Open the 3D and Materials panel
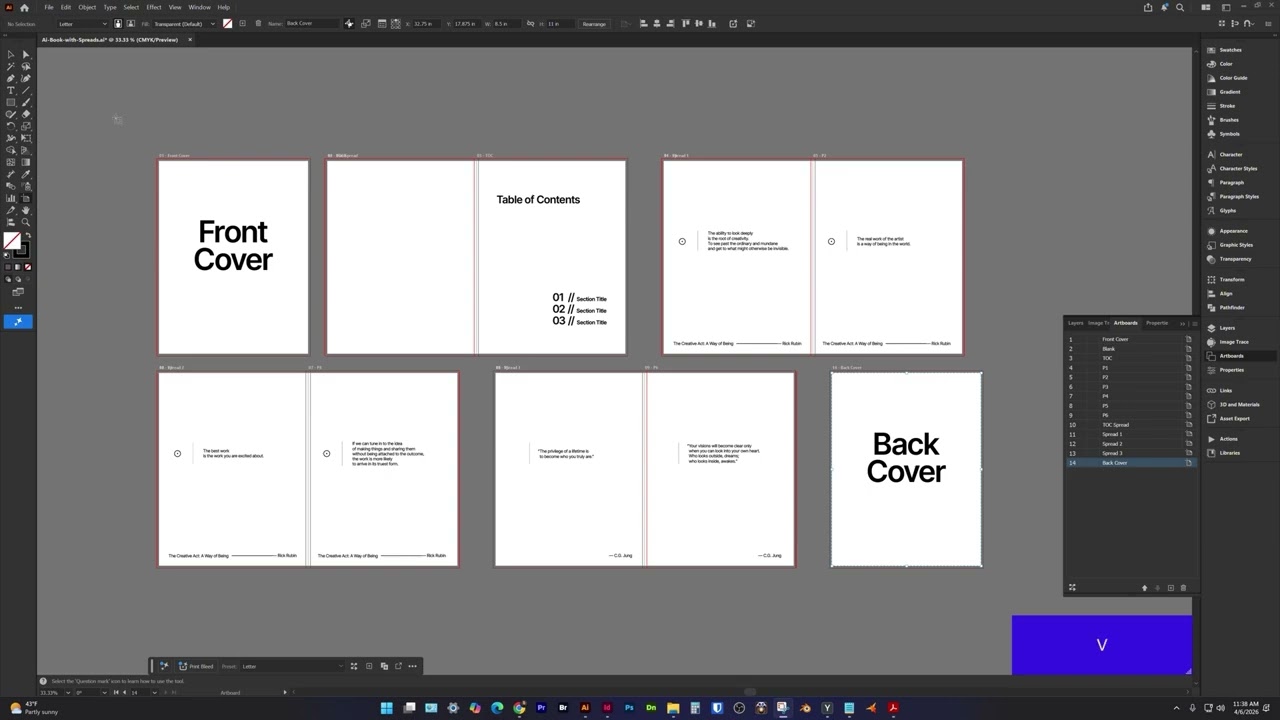The height and width of the screenshot is (720, 1280). [1239, 405]
